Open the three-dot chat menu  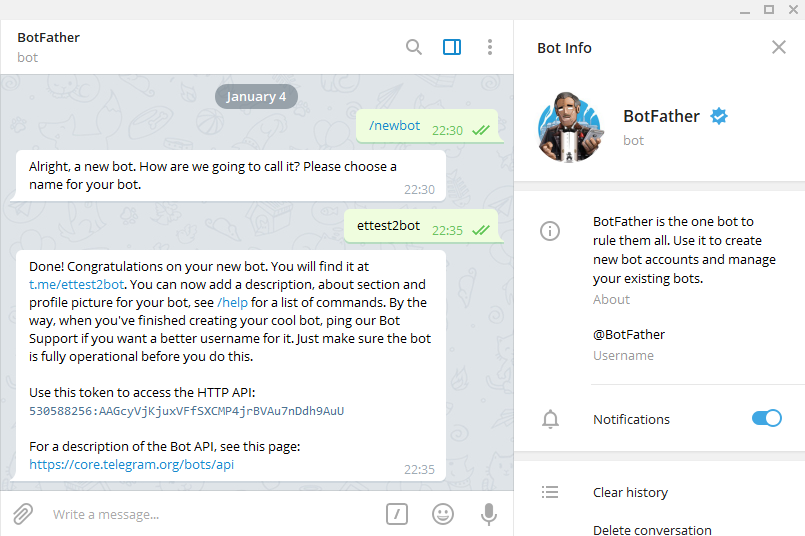[x=490, y=47]
